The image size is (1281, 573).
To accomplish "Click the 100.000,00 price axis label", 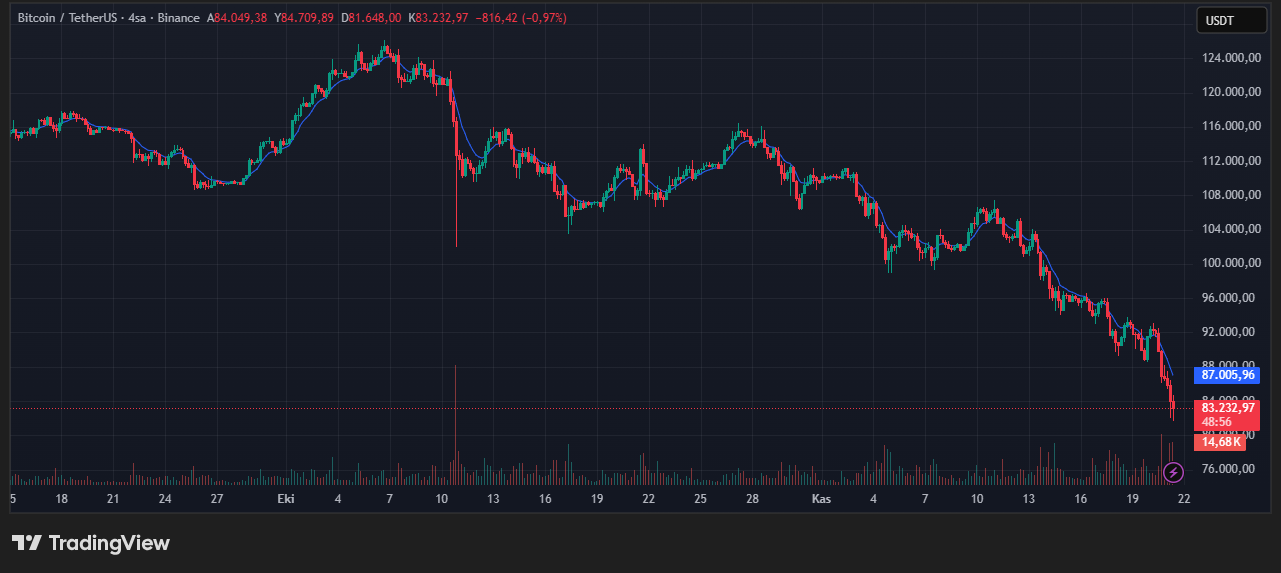I will click(x=1229, y=263).
